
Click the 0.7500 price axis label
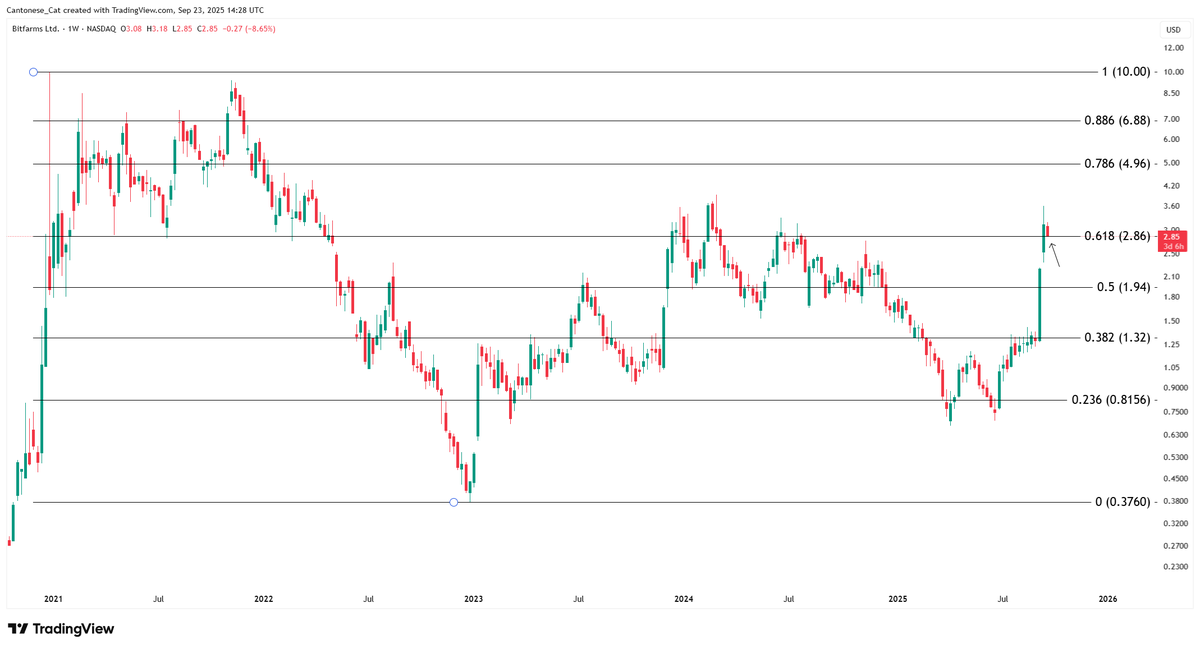[x=1176, y=412]
